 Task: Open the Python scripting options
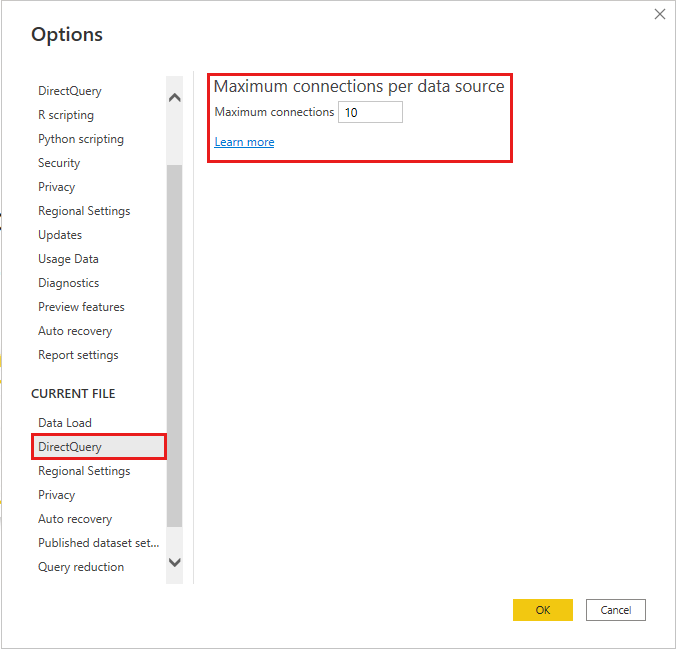(x=81, y=139)
